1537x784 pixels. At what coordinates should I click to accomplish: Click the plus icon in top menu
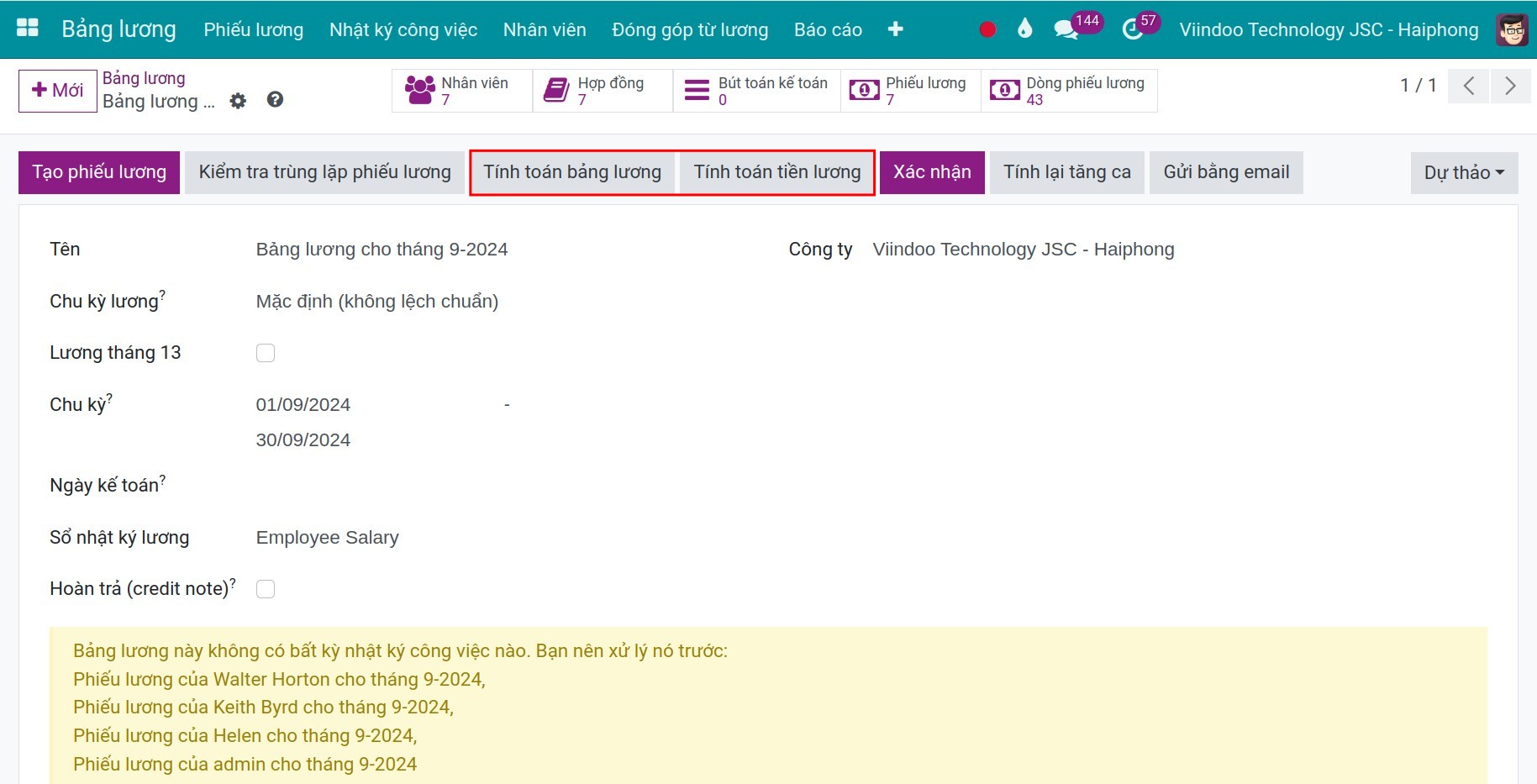(895, 29)
